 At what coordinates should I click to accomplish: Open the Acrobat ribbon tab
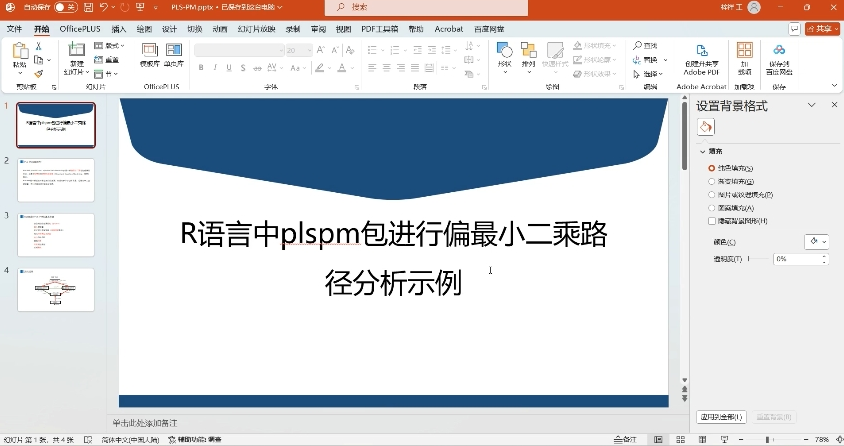point(448,29)
